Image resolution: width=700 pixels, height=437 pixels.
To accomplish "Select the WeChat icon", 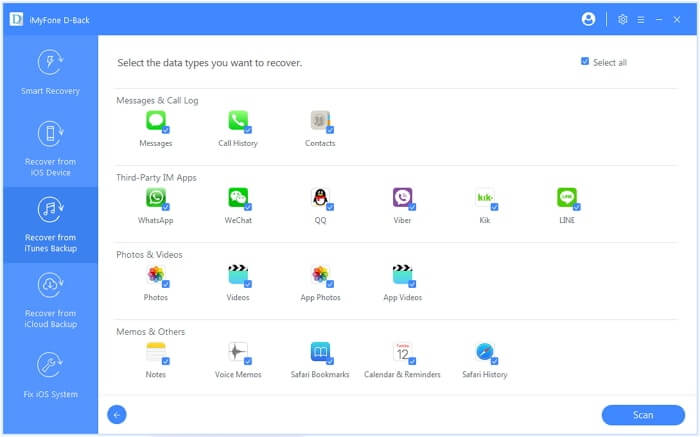I will 238,198.
